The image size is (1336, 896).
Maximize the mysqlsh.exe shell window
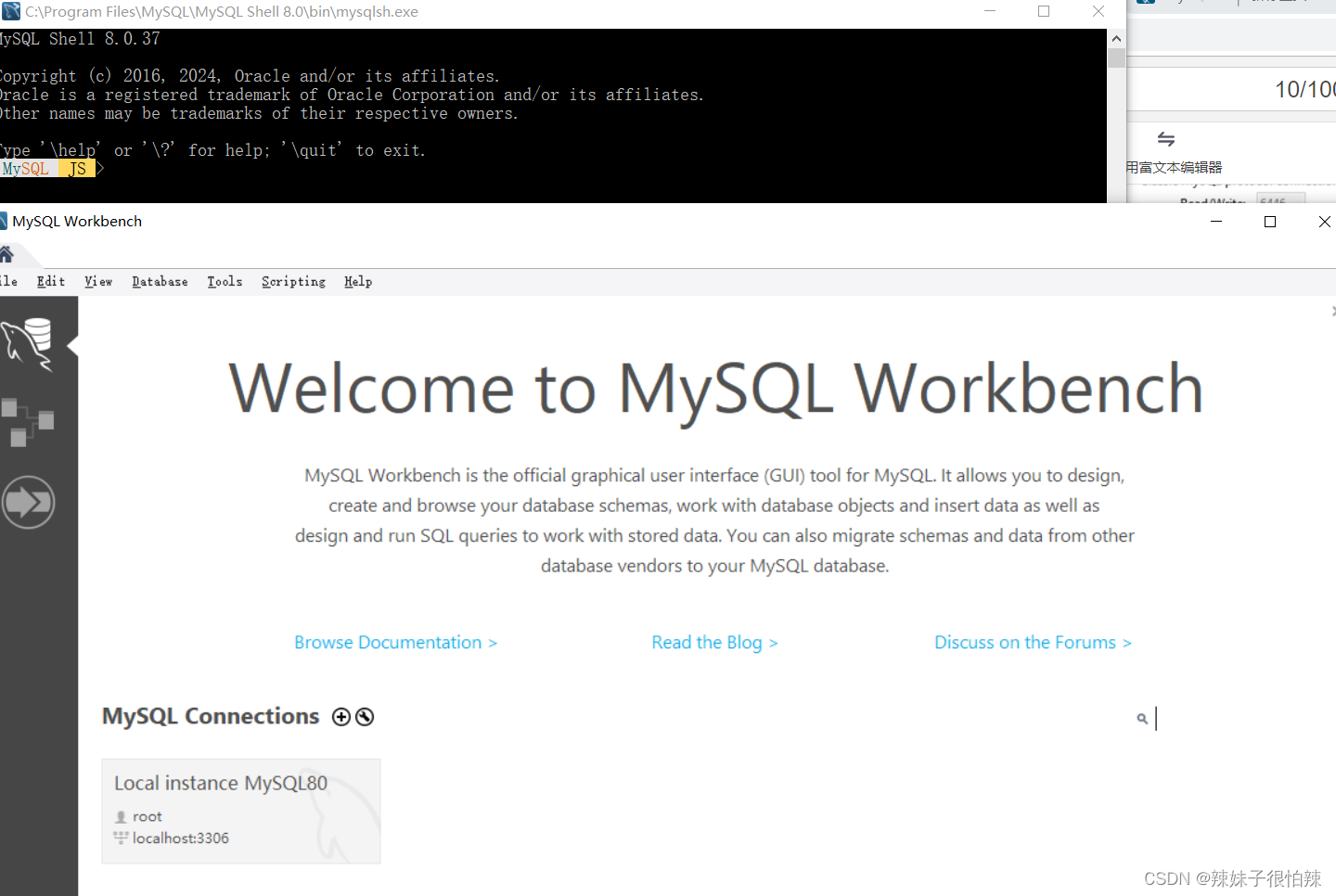[1044, 11]
